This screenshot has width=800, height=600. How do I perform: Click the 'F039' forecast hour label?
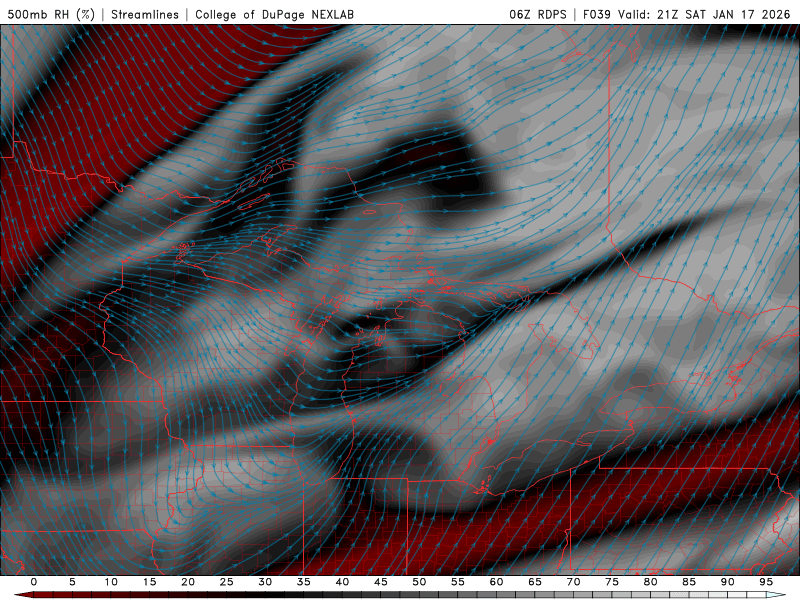[x=597, y=14]
